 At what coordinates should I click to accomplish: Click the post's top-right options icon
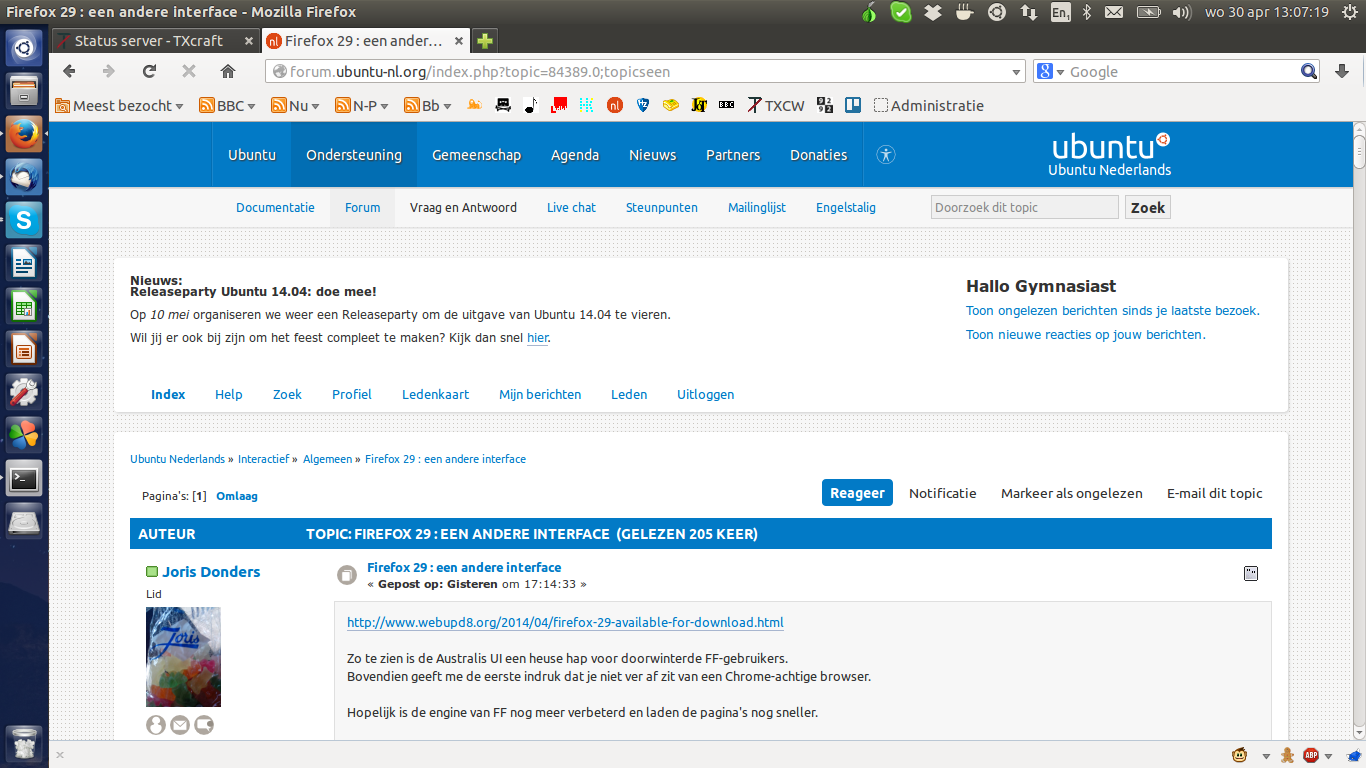(1250, 573)
